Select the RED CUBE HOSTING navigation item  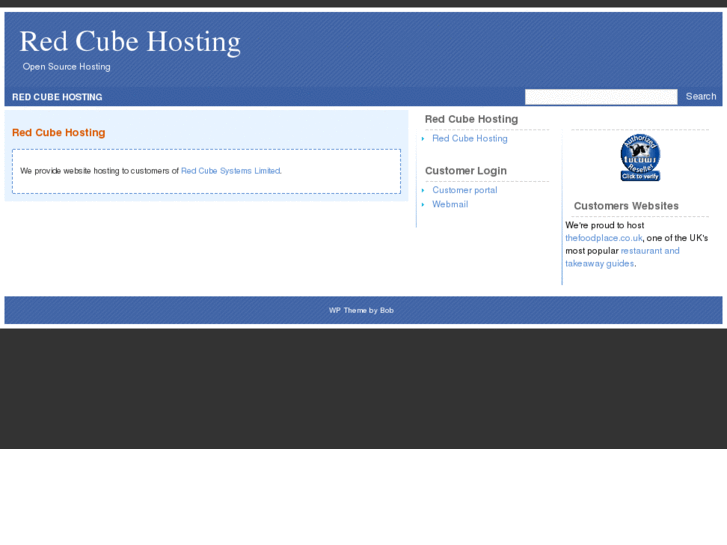57,97
